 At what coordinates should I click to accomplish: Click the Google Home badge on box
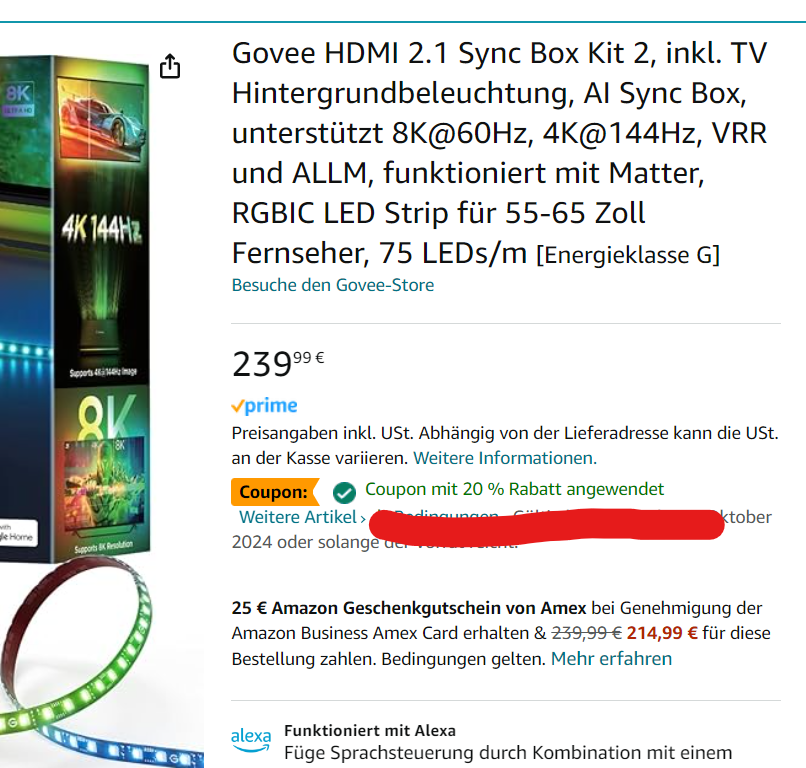click(x=18, y=534)
